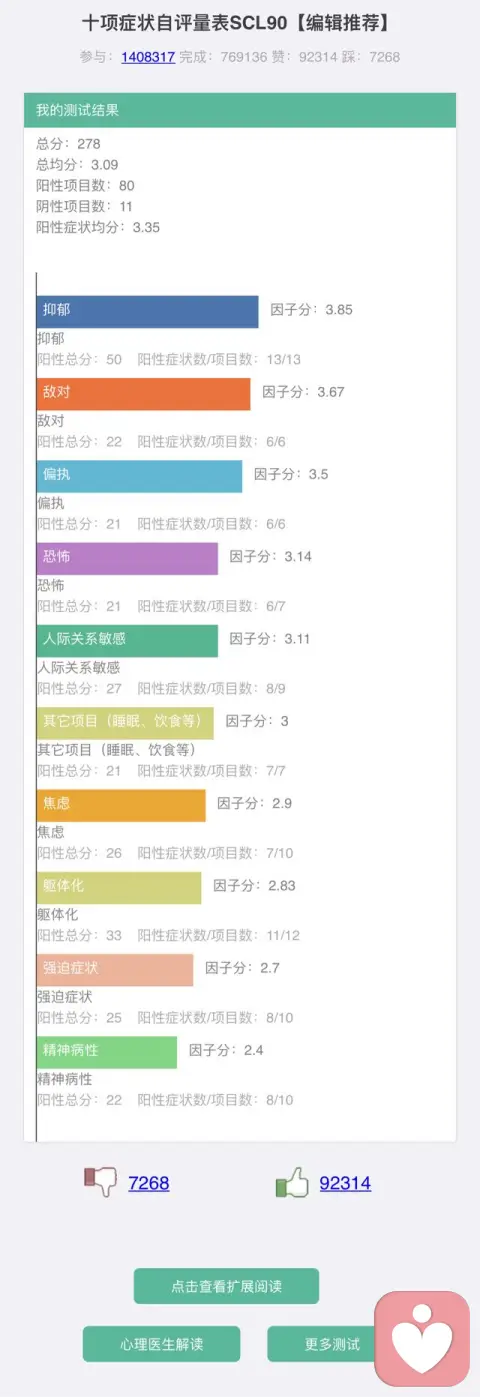Select the green 人际关系敏感 bar
This screenshot has width=480, height=1397.
[127, 640]
